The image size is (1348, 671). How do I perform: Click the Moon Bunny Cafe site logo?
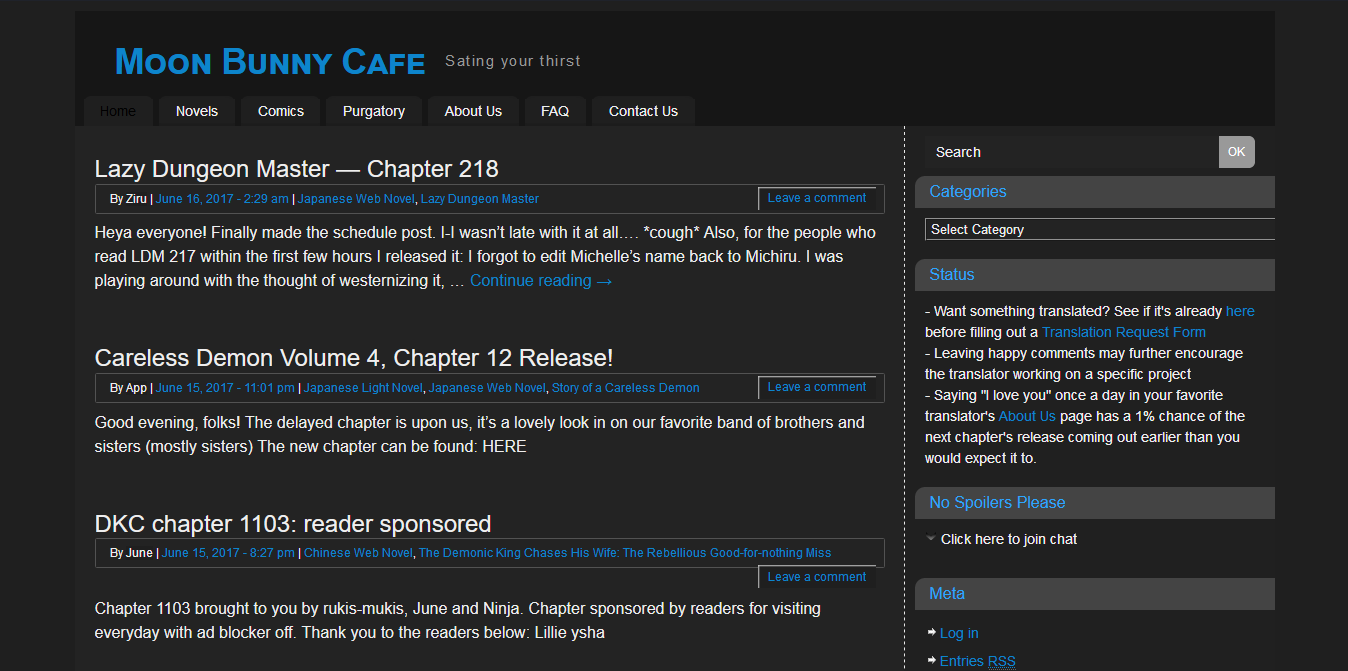pyautogui.click(x=268, y=61)
